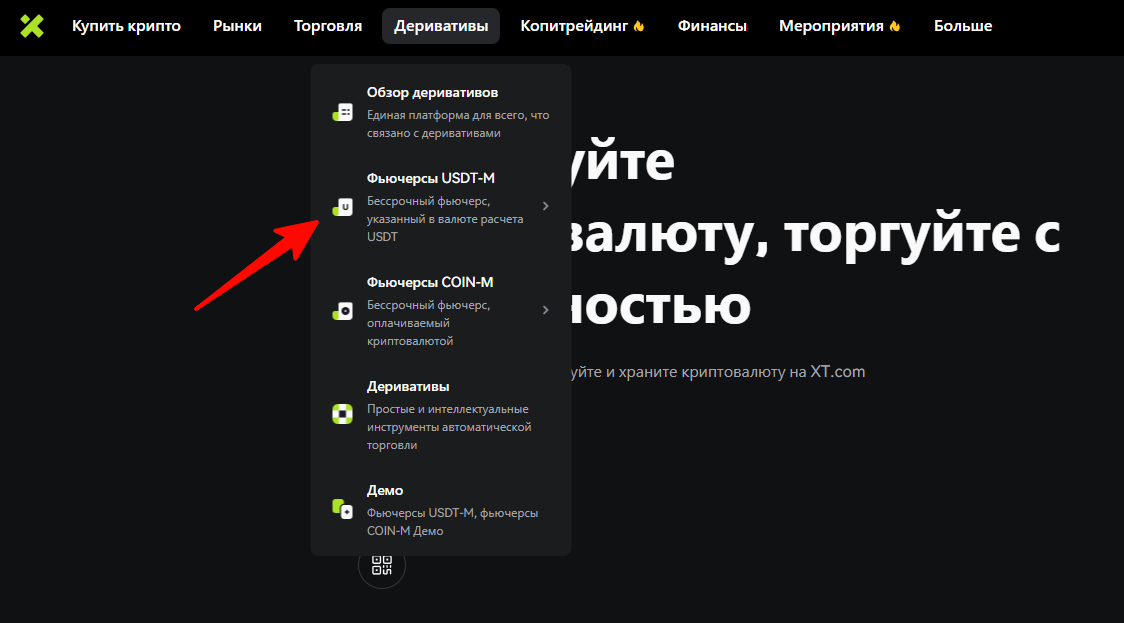The height and width of the screenshot is (623, 1124).
Task: Click the Деривативы trading bots description
Action: [x=448, y=427]
